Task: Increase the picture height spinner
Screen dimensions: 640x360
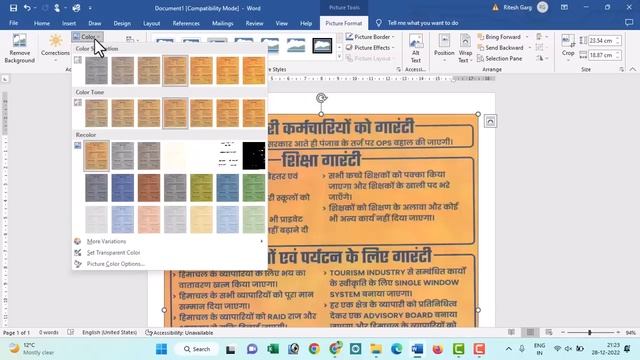Action: click(x=618, y=38)
